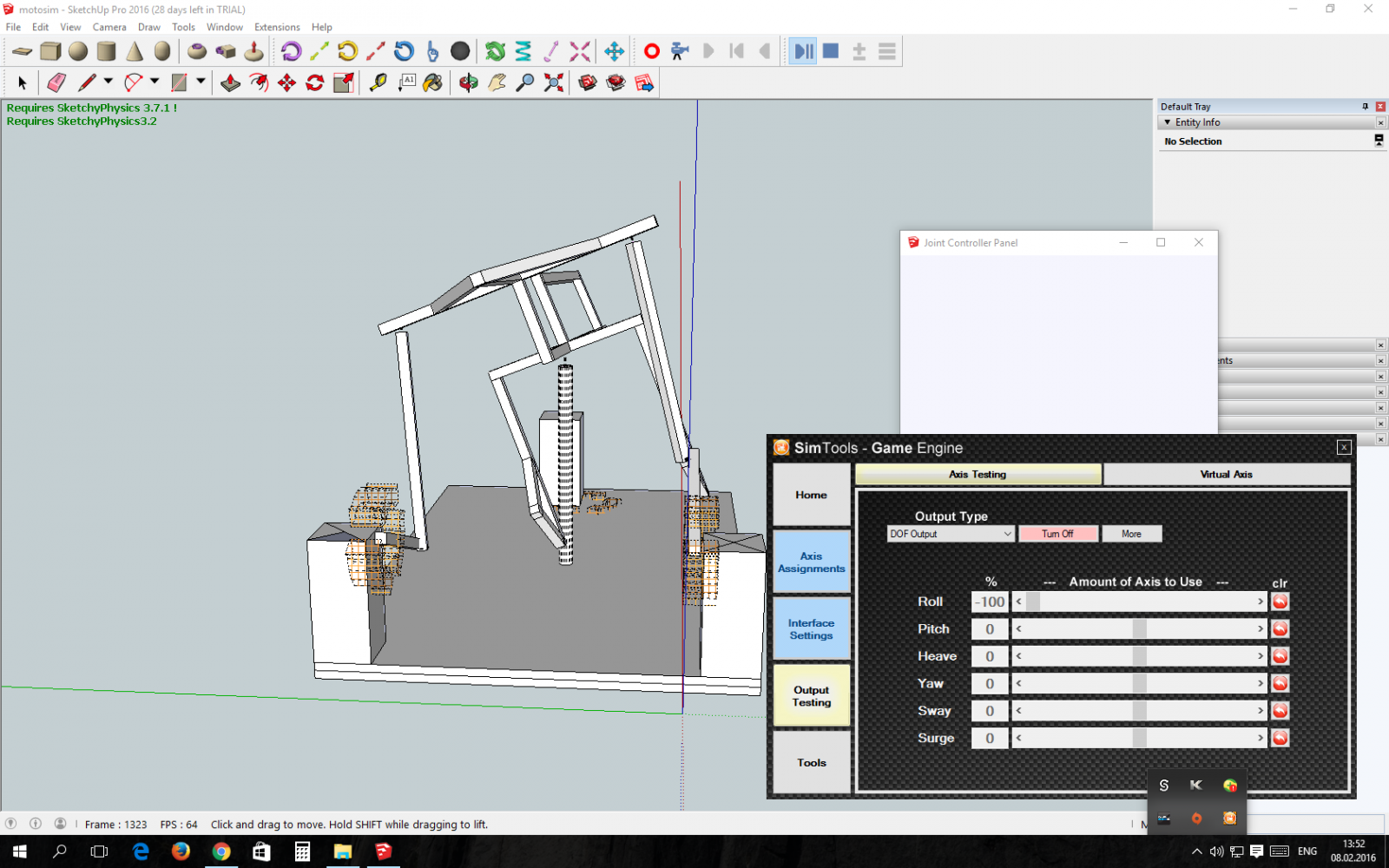Click the Pitch axis slider handle
The image size is (1389, 868).
pos(1139,629)
